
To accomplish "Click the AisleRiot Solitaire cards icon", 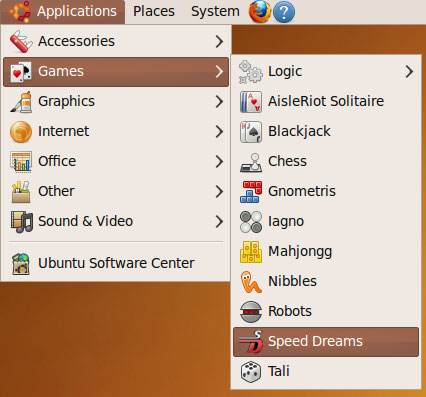I will coord(251,102).
